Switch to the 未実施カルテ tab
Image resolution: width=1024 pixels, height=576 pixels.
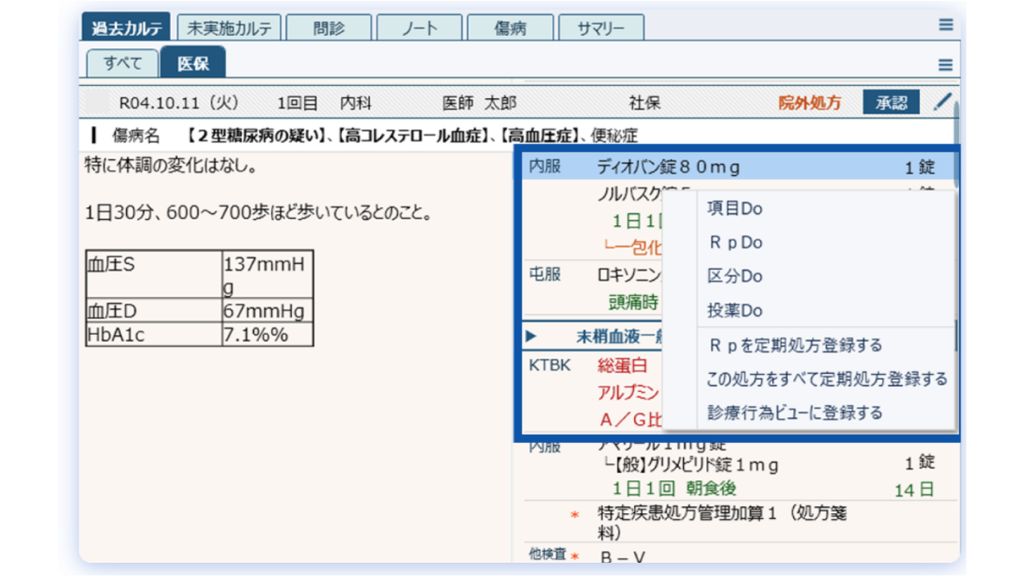pos(229,28)
